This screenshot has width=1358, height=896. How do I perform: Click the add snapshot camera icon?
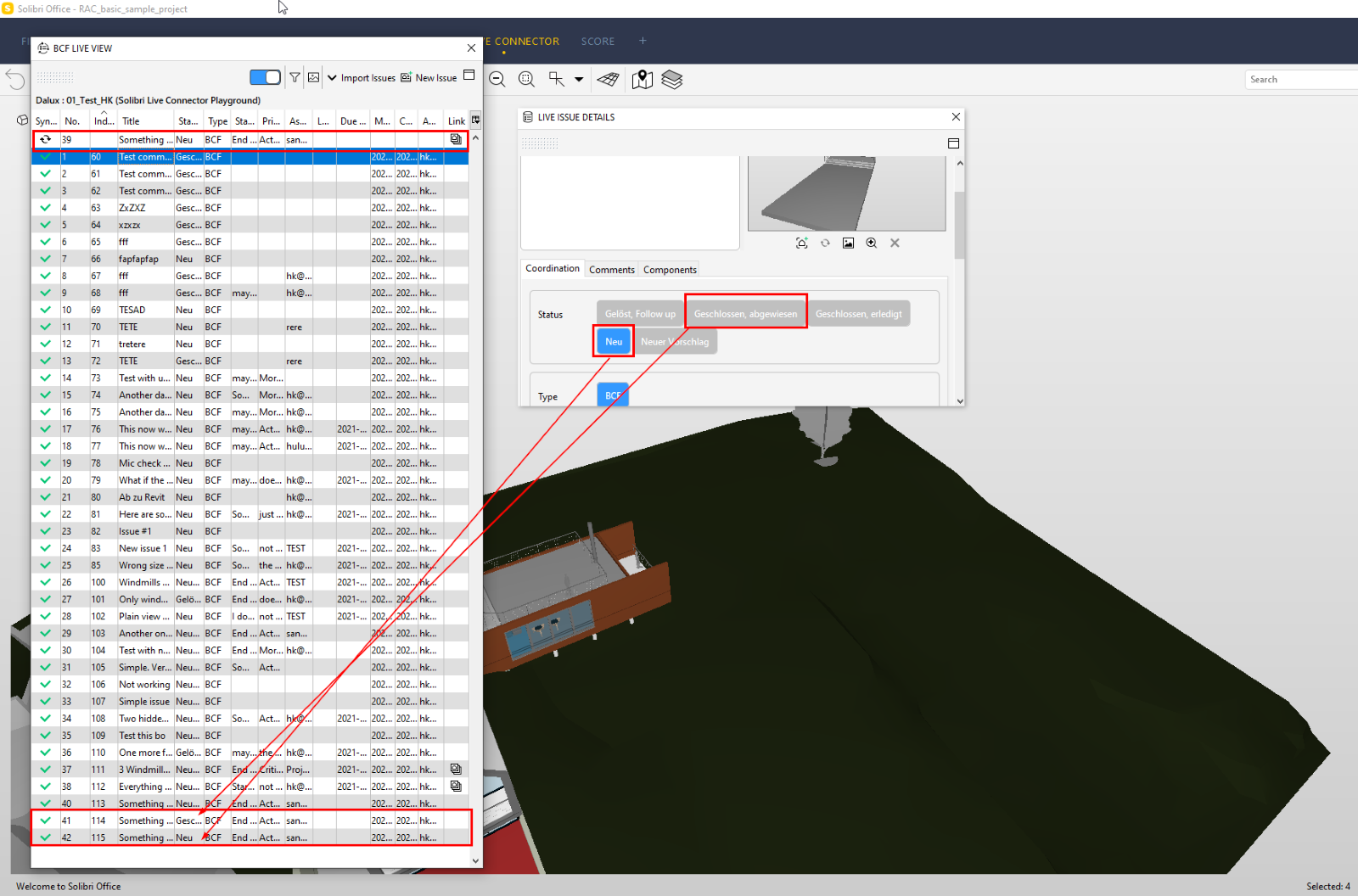coord(801,243)
